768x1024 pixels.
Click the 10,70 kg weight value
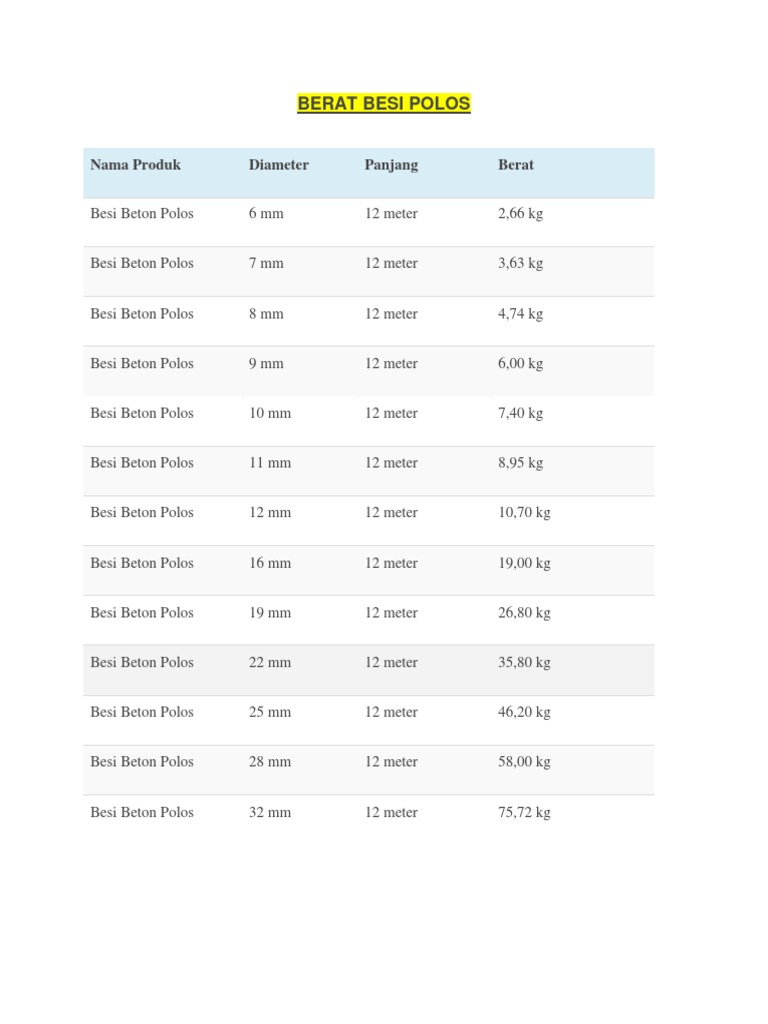(524, 513)
